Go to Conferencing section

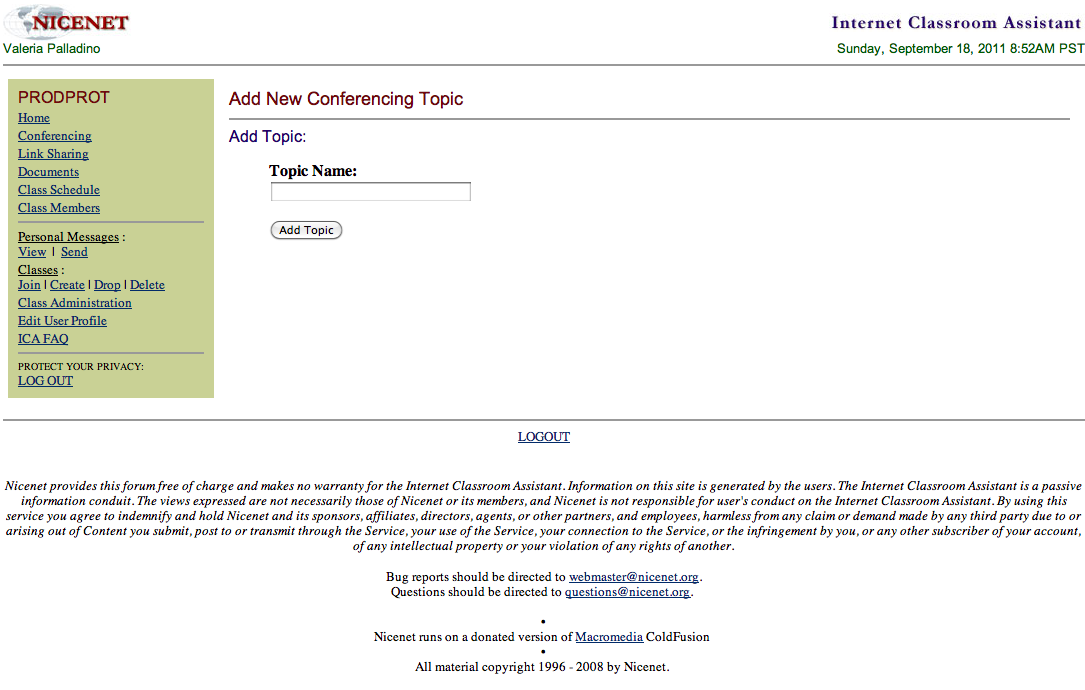(x=54, y=136)
